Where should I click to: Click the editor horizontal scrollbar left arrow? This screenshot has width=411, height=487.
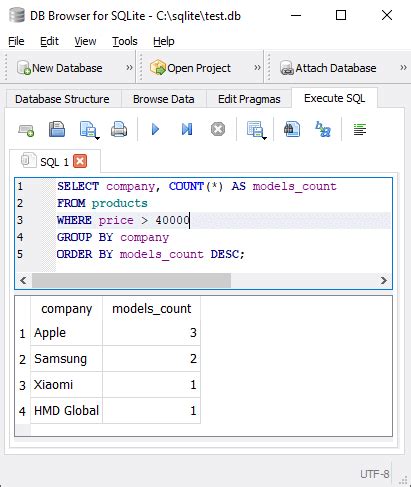tap(23, 281)
